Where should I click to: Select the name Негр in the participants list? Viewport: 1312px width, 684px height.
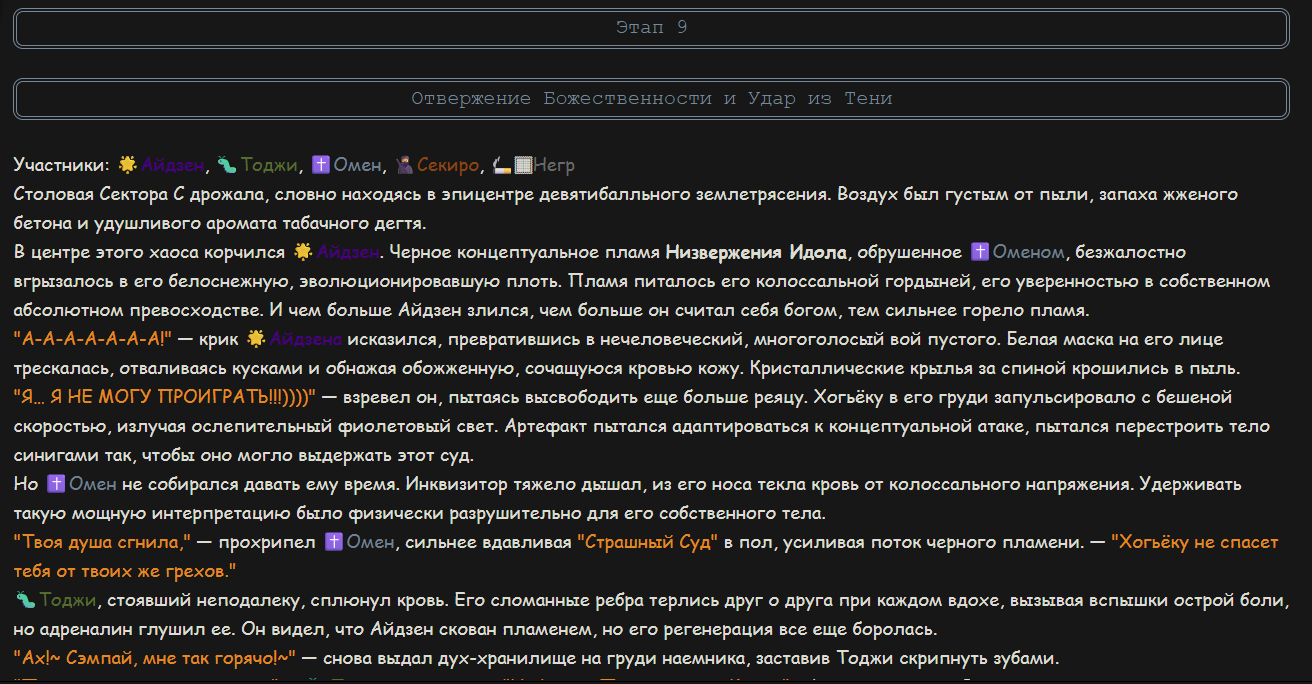554,165
